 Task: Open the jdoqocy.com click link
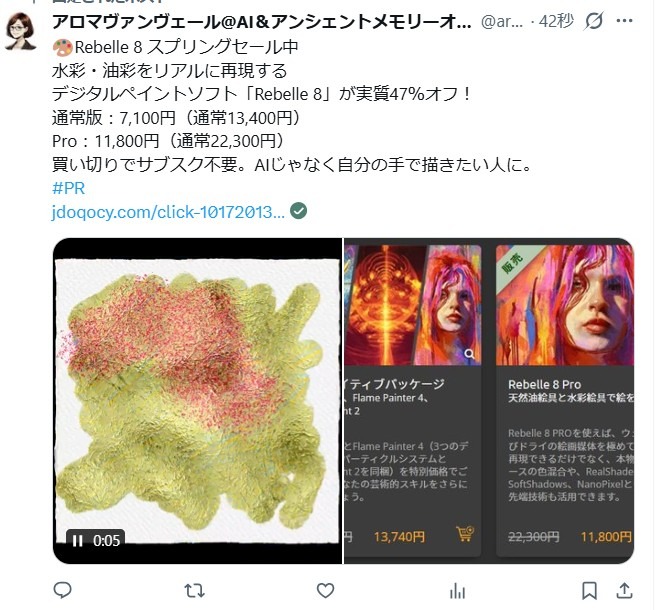(168, 212)
